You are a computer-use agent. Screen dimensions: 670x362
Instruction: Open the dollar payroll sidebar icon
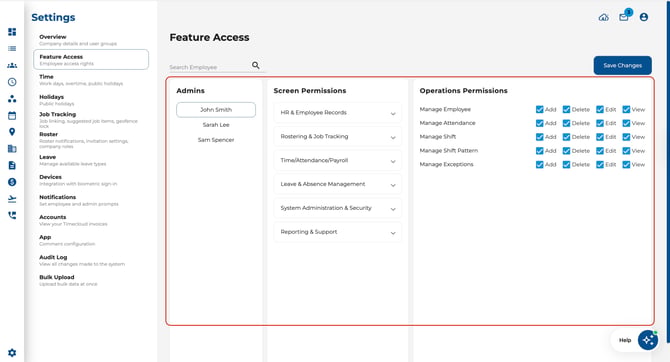12,182
